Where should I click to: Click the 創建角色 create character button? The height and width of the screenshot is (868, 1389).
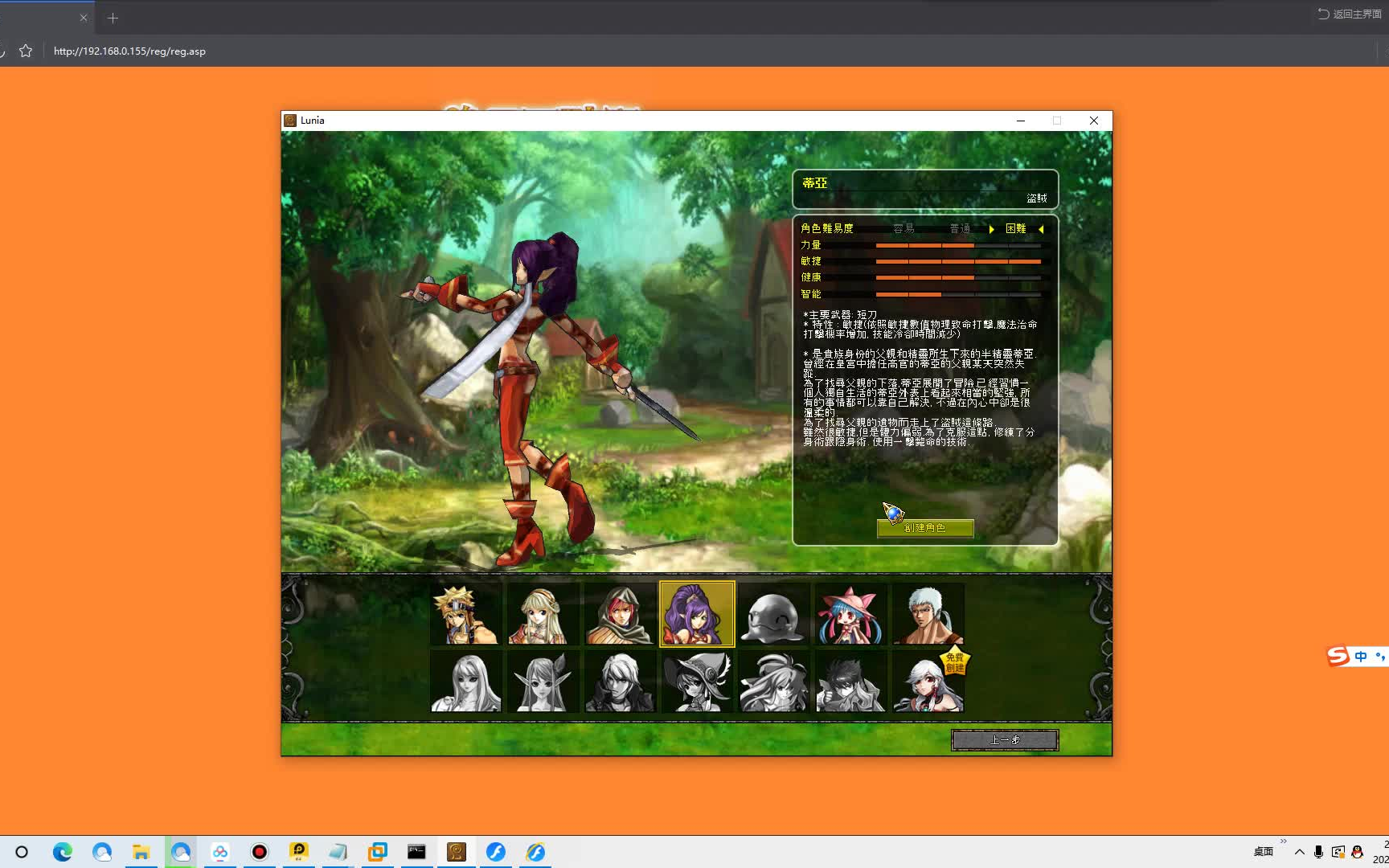pos(925,528)
